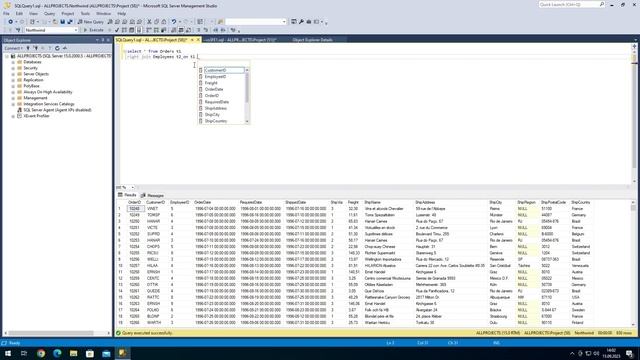
Task: Open Microsoft Edge from taskbar
Action: click(57, 353)
